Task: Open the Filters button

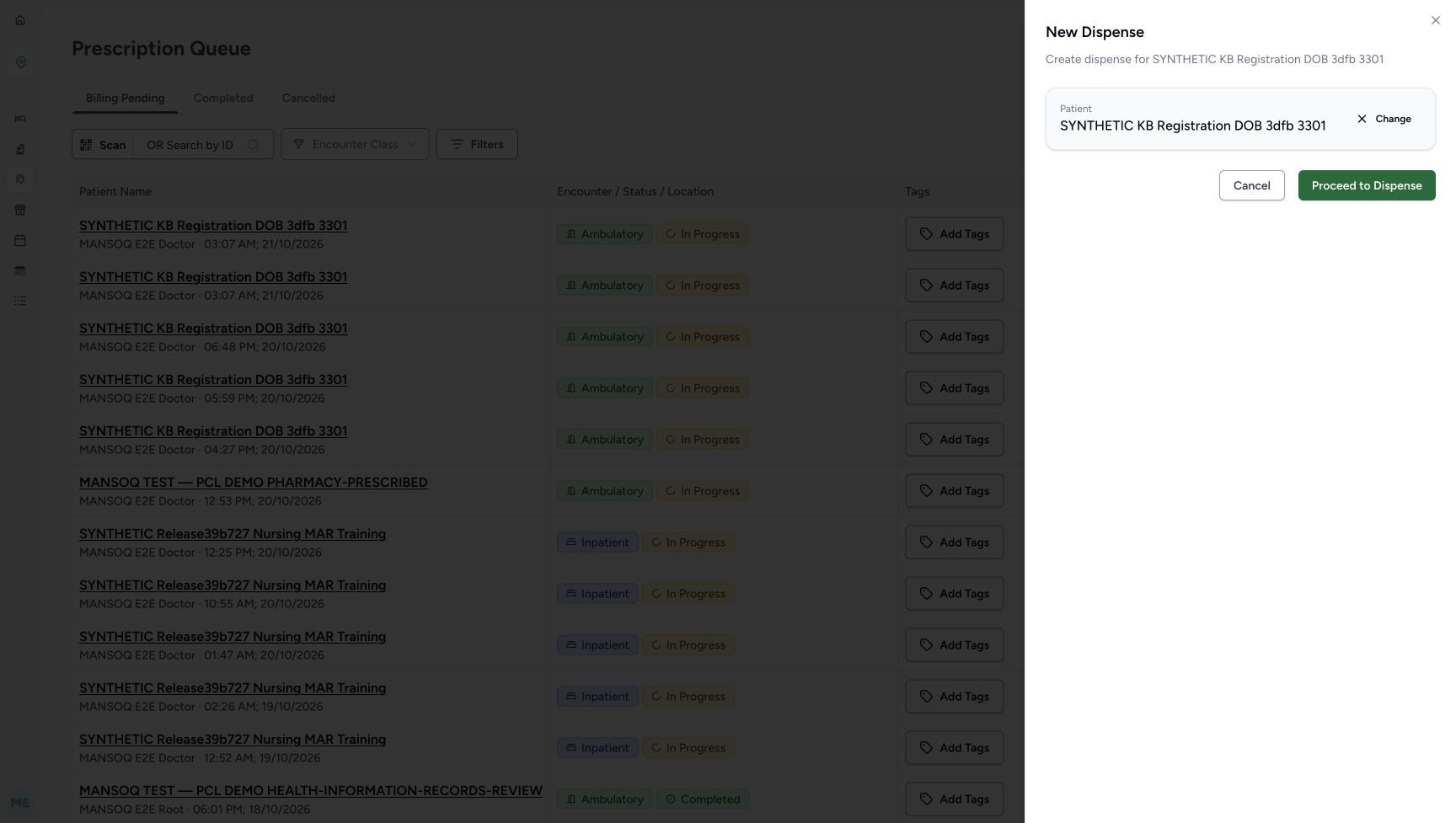Action: (477, 144)
